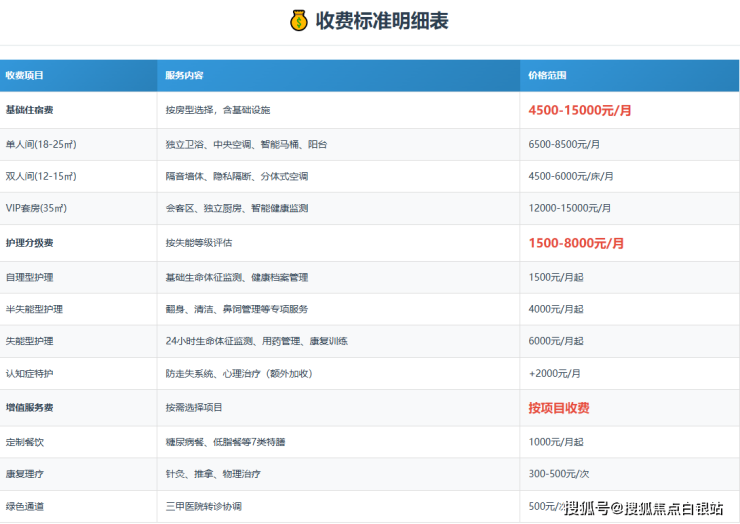Image resolution: width=740 pixels, height=524 pixels.
Task: Select the 服务内容 column header
Action: 185,75
